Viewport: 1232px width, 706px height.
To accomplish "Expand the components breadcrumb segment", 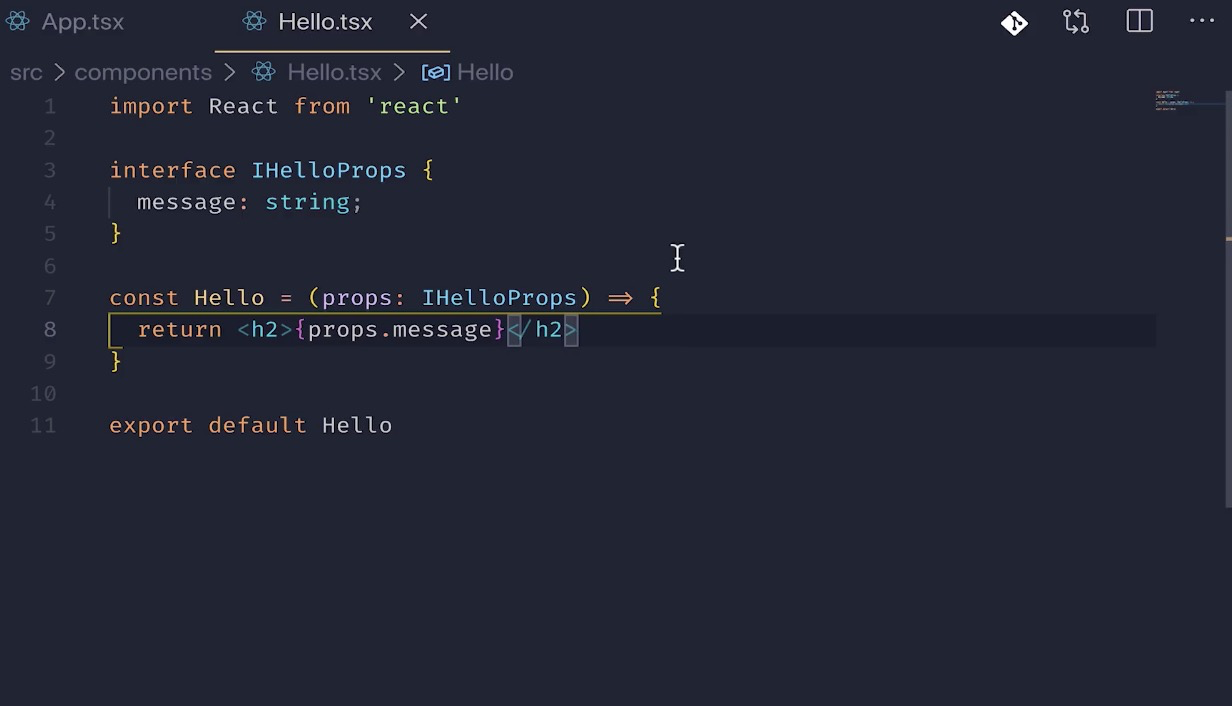I will (x=143, y=72).
